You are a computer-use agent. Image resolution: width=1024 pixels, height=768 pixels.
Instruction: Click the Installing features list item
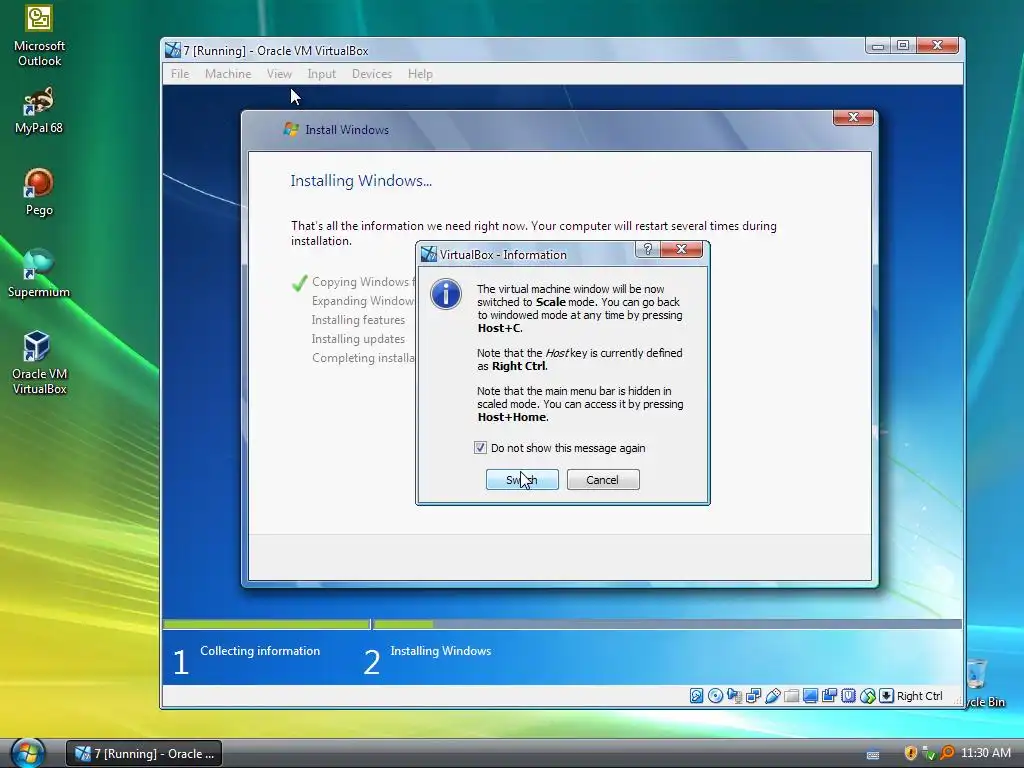tap(358, 320)
